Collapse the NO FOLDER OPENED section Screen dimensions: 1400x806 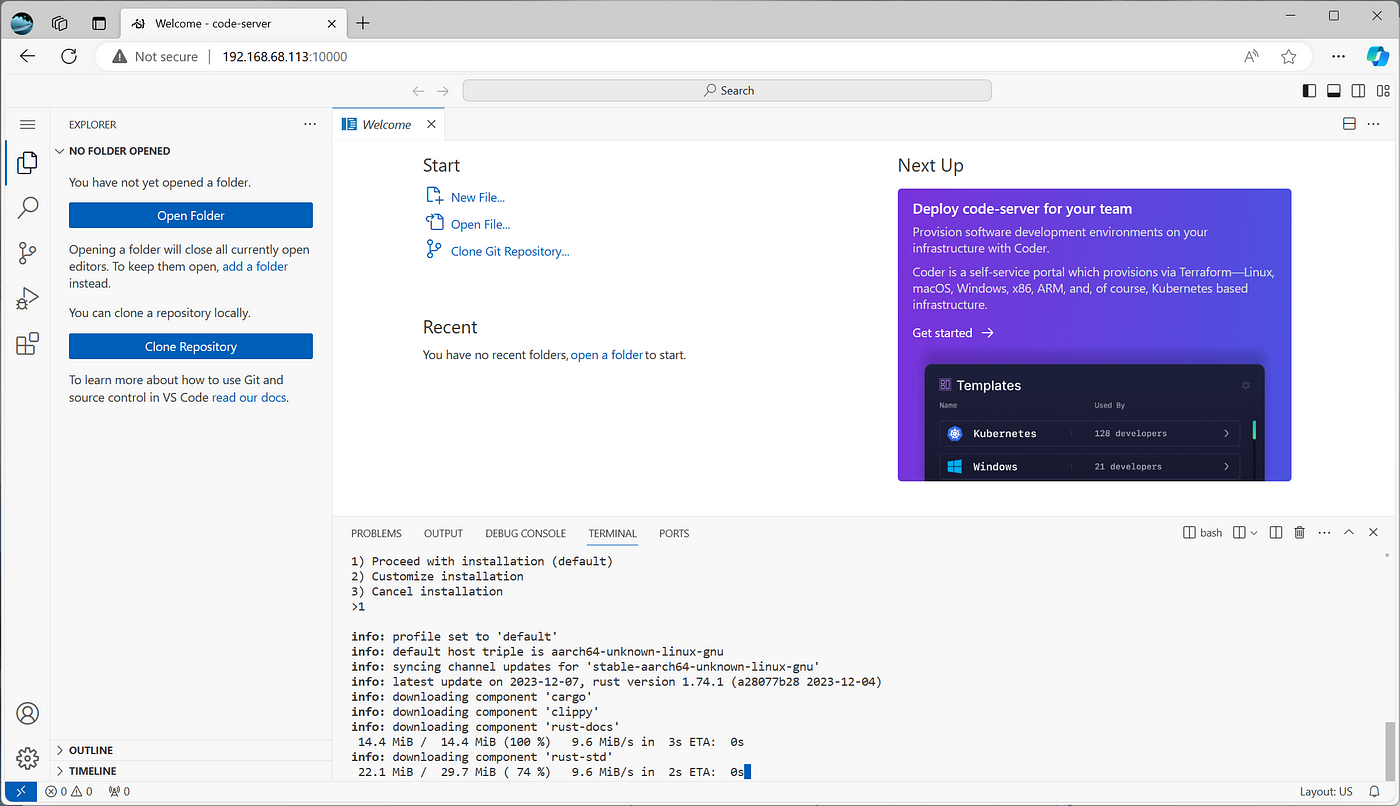191,151
